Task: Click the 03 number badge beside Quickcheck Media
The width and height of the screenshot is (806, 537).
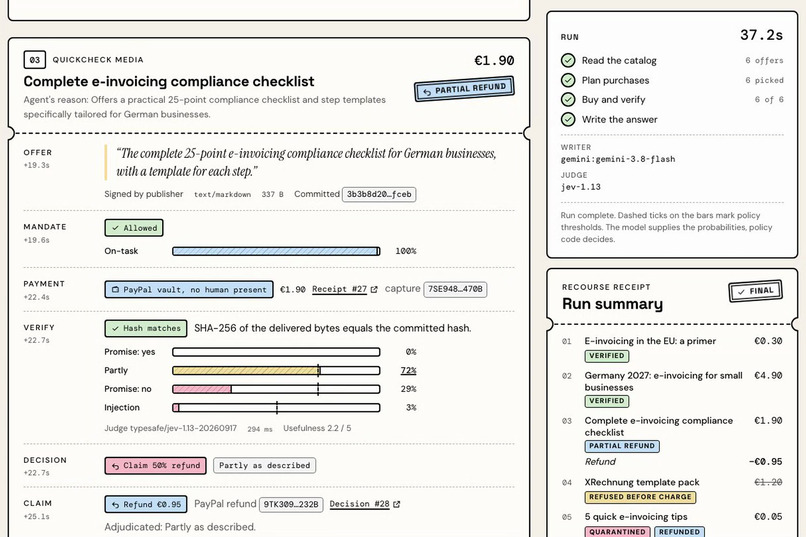Action: click(34, 60)
